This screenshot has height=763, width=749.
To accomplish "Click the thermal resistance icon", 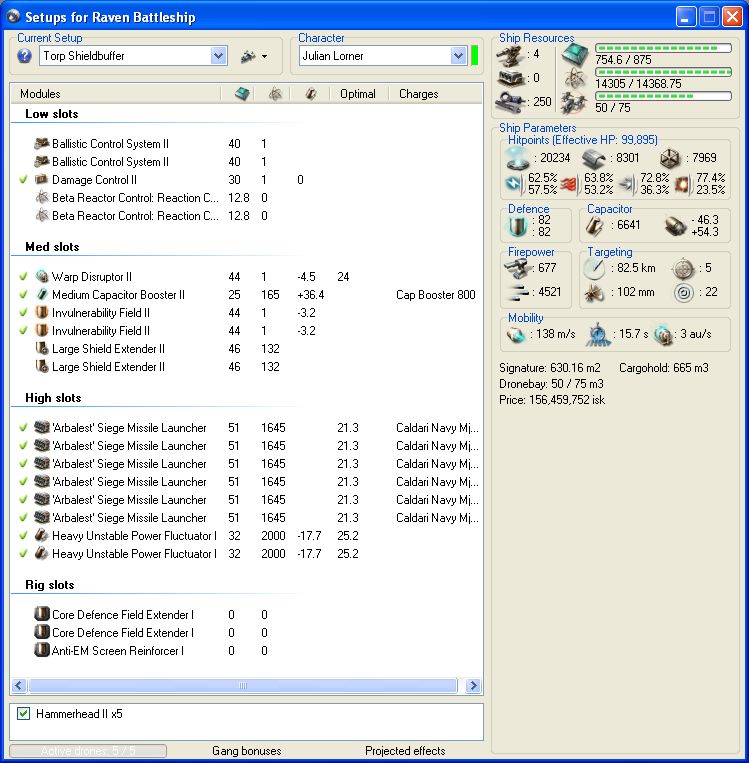I will click(x=570, y=184).
